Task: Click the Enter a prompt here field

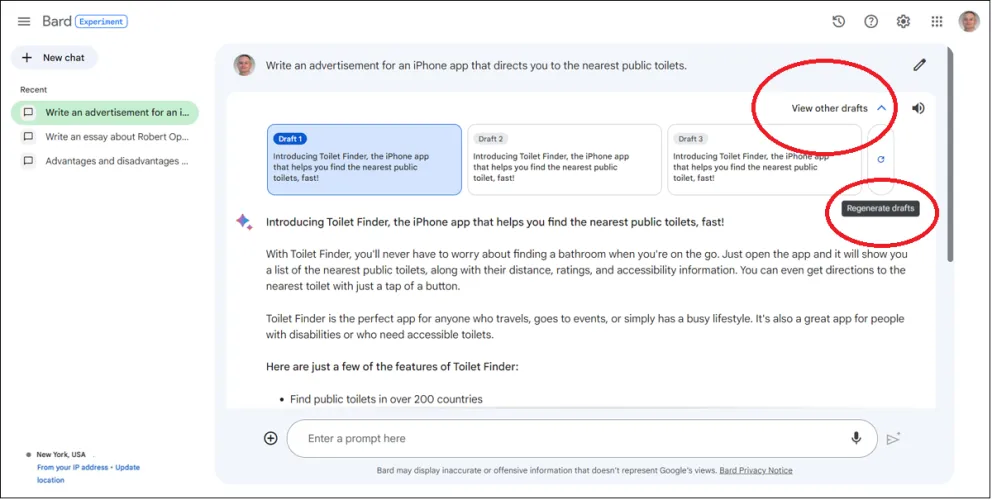Action: point(570,438)
